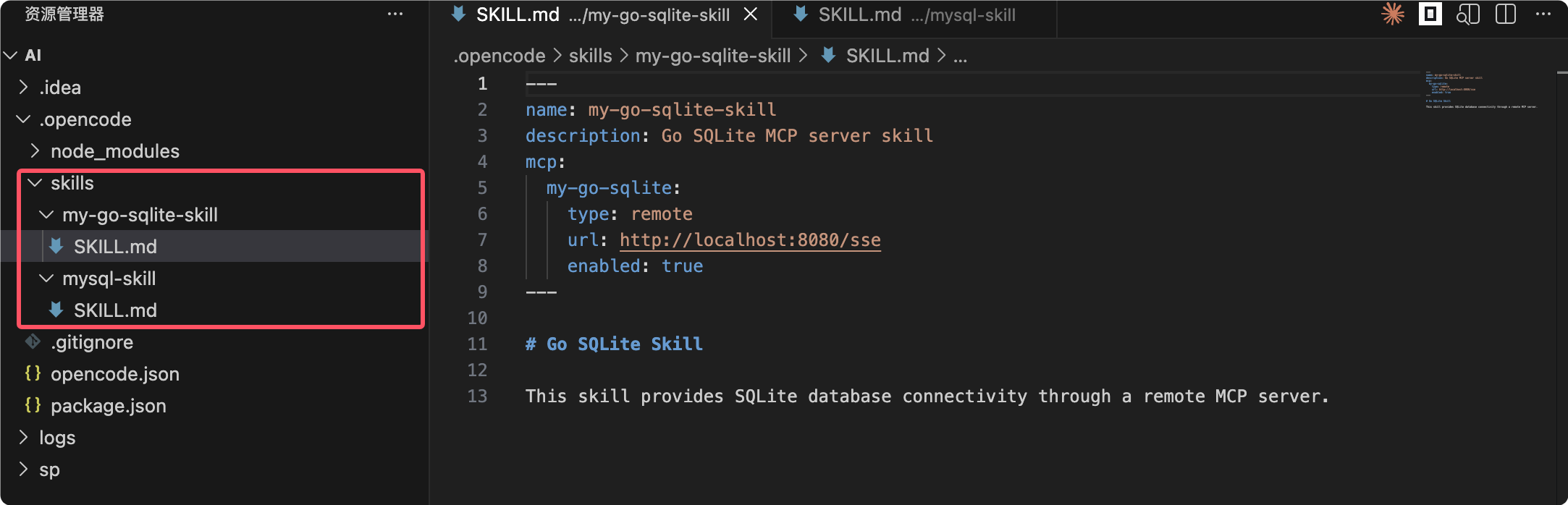Click 'Go SQLite MCP server skill' description text
The height and width of the screenshot is (505, 1568).
[797, 136]
